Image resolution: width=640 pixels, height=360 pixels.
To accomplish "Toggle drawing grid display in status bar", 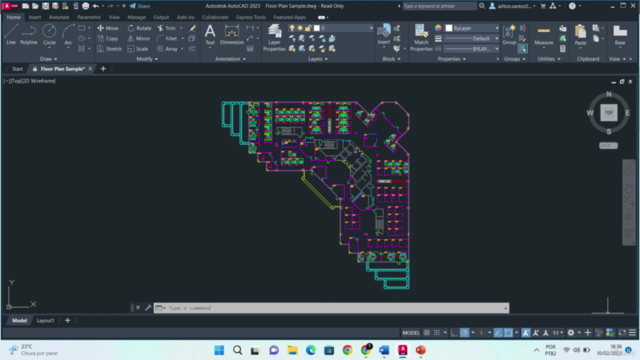I will click(427, 333).
